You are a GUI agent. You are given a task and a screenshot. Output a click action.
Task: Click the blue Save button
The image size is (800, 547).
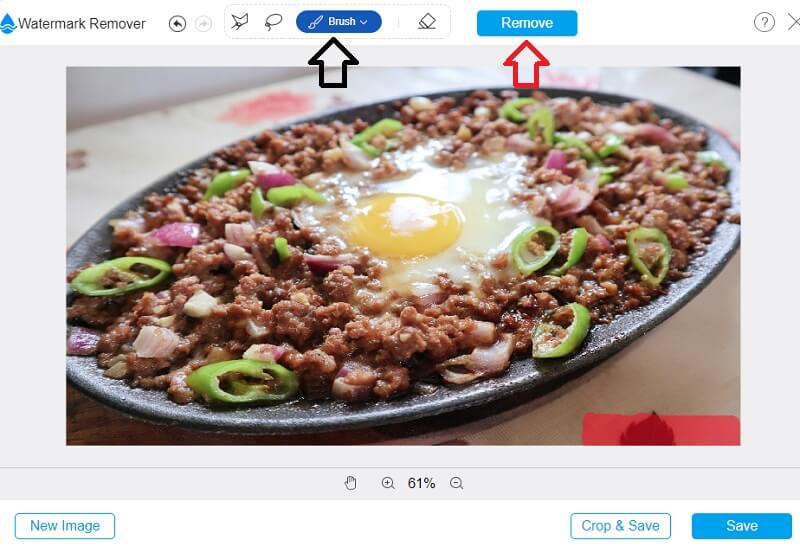742,526
